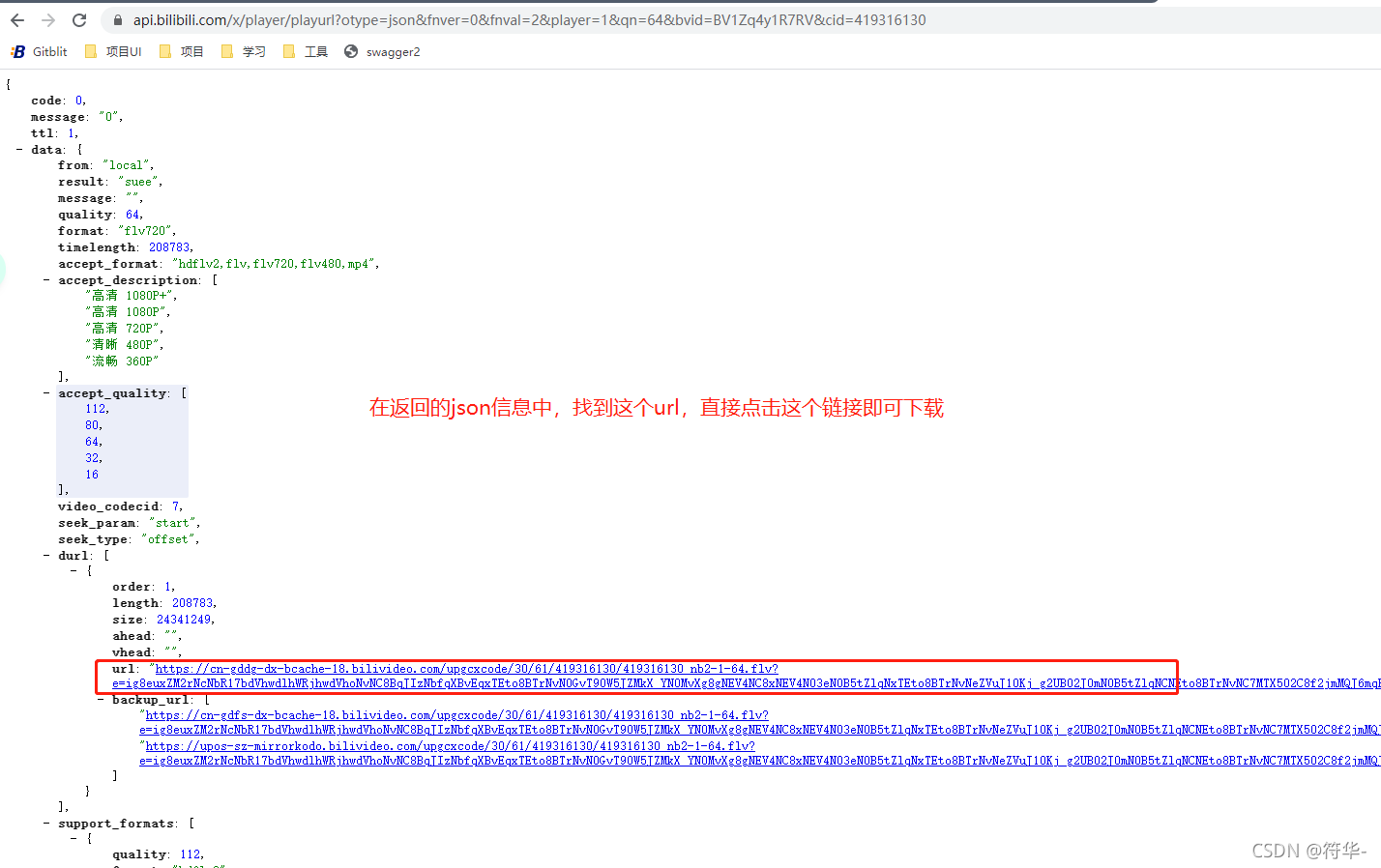Click the format value "flv720"
This screenshot has height=868, width=1381.
pos(146,231)
